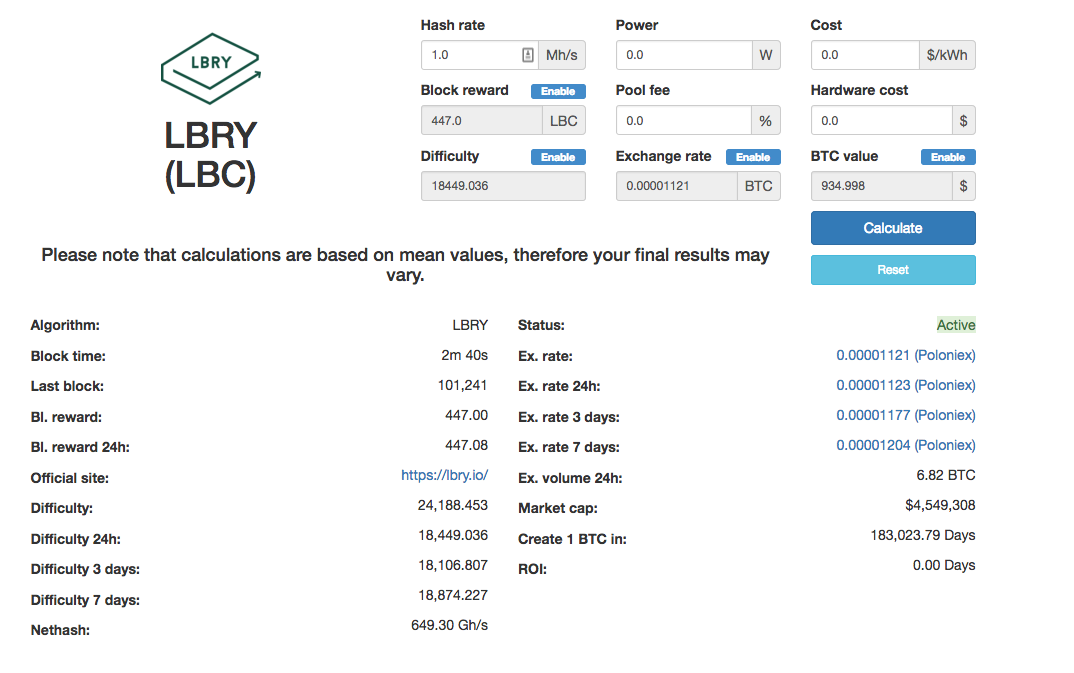Click the Create 1 BTC value 183,023.79 Days
Viewport: 1074px width, 673px height.
tap(923, 535)
